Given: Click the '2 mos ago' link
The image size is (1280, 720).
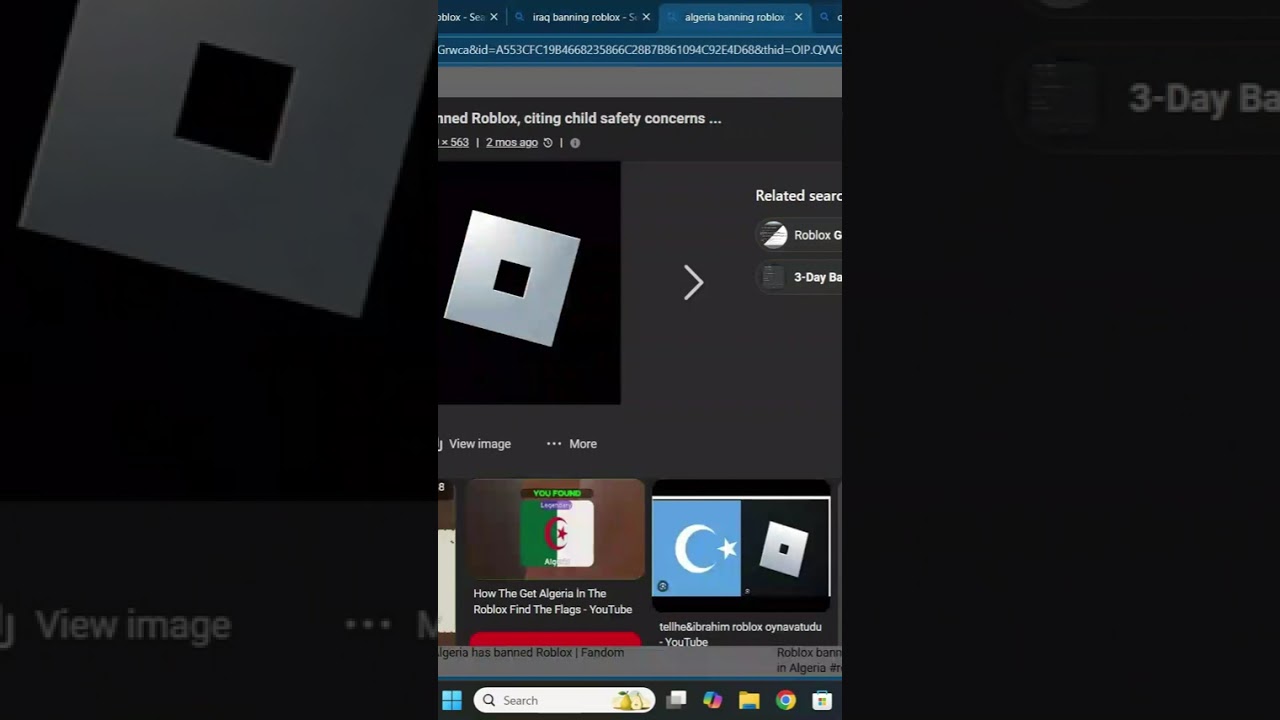Looking at the screenshot, I should tap(512, 143).
